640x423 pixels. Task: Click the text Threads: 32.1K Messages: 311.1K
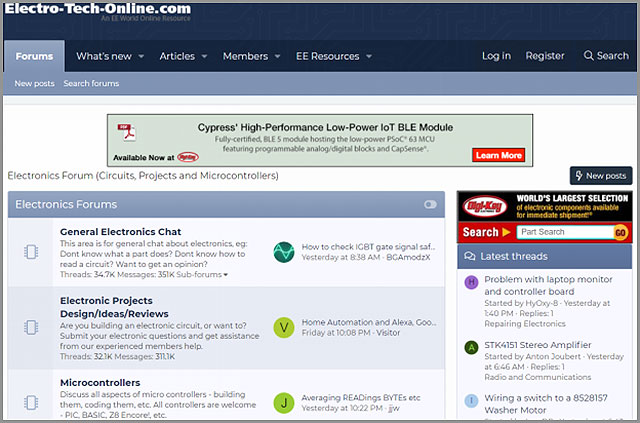(118, 356)
